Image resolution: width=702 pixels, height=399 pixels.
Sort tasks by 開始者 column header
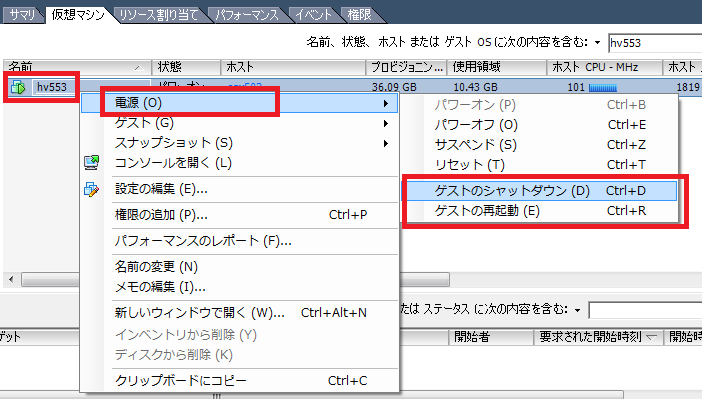pyautogui.click(x=491, y=337)
